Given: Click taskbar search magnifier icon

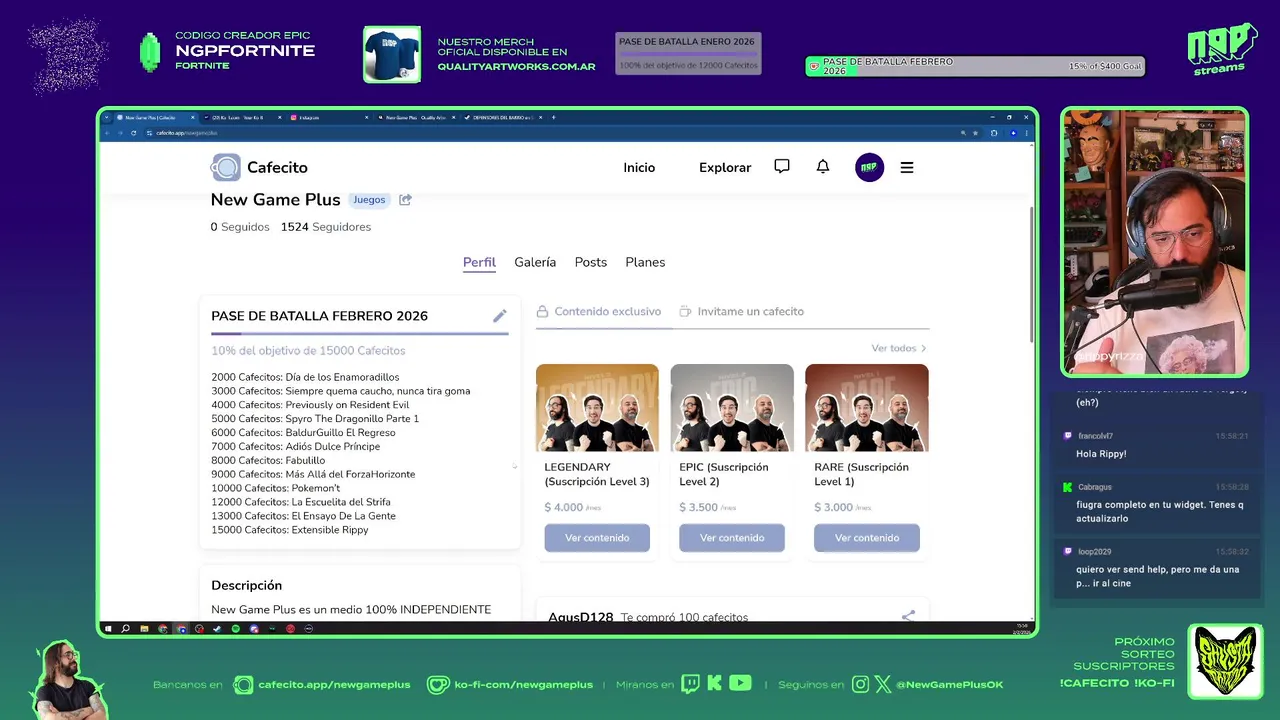Looking at the screenshot, I should pyautogui.click(x=125, y=629).
